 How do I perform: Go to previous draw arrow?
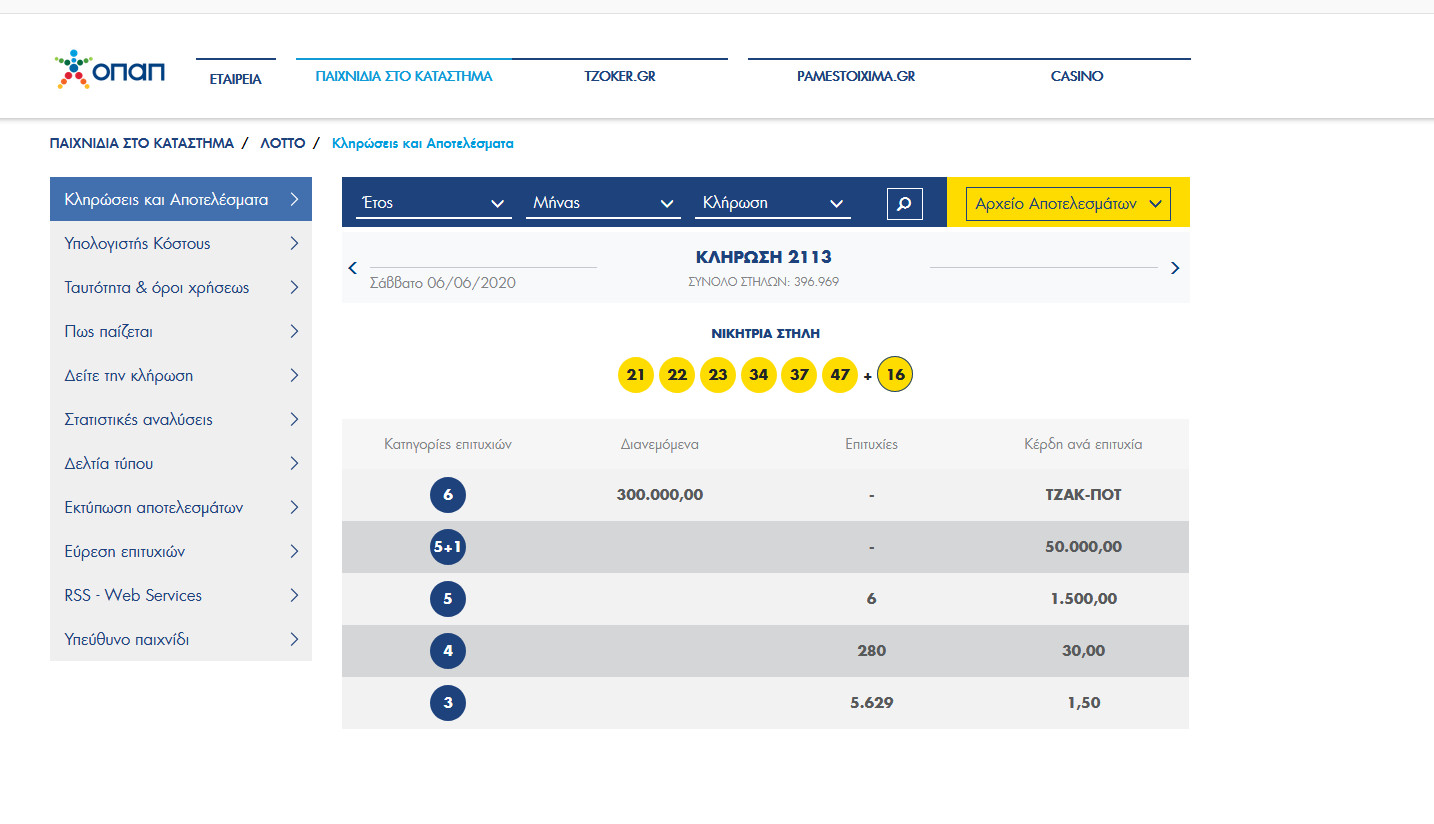pos(352,268)
